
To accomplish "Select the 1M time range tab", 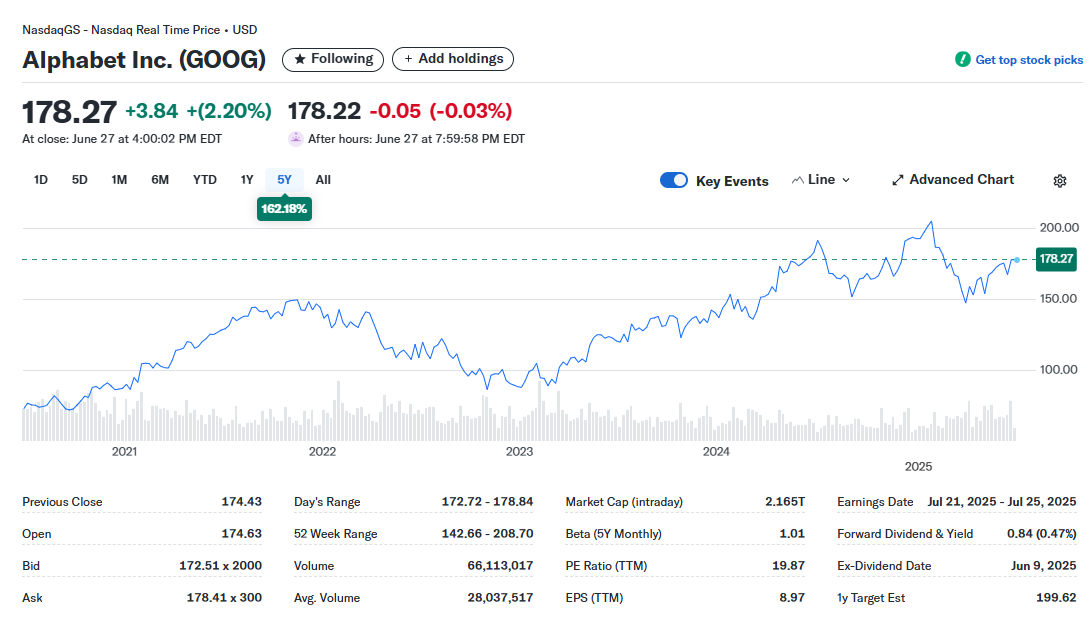I will click(119, 180).
